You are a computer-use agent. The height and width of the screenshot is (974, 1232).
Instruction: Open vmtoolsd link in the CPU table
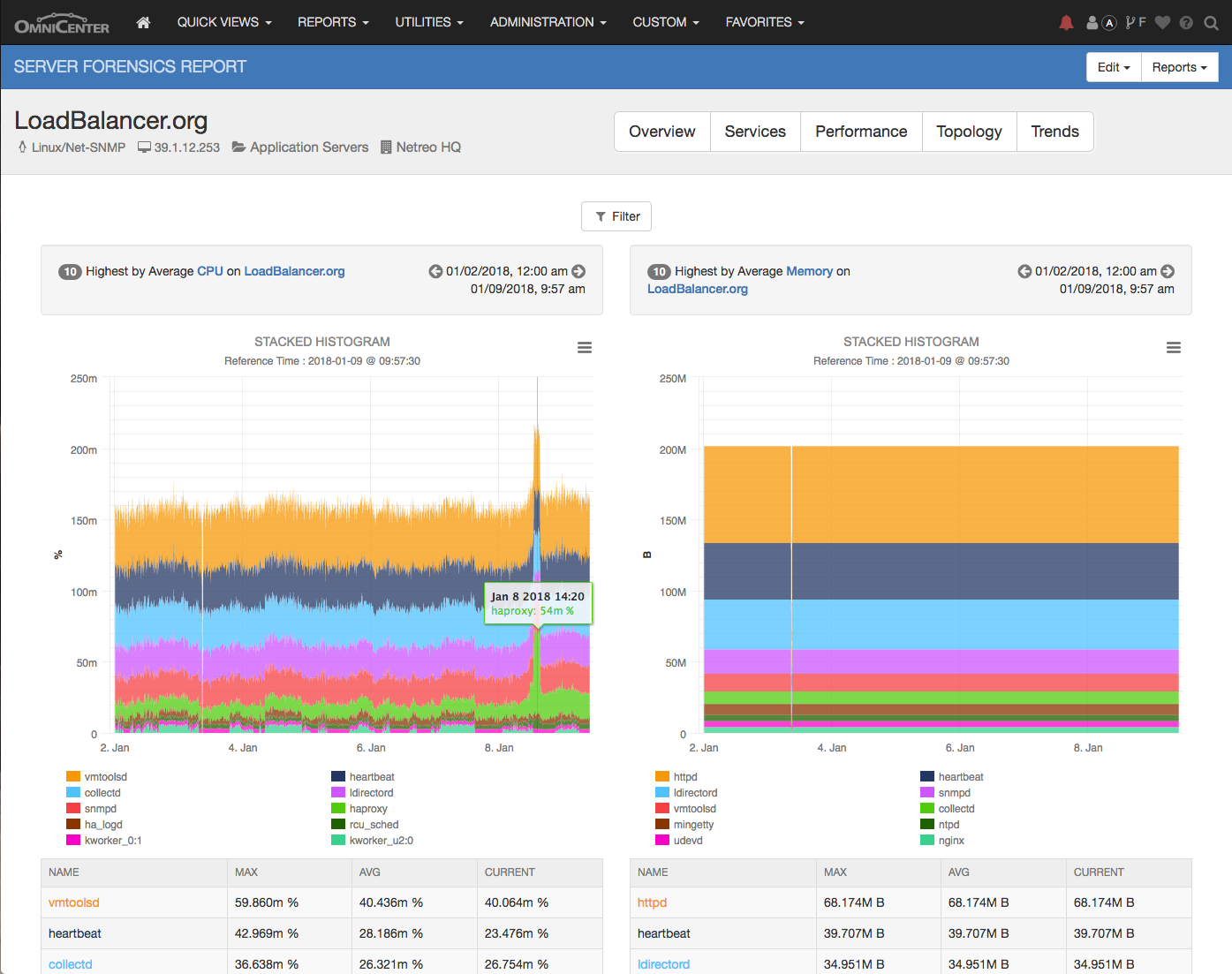click(x=74, y=902)
